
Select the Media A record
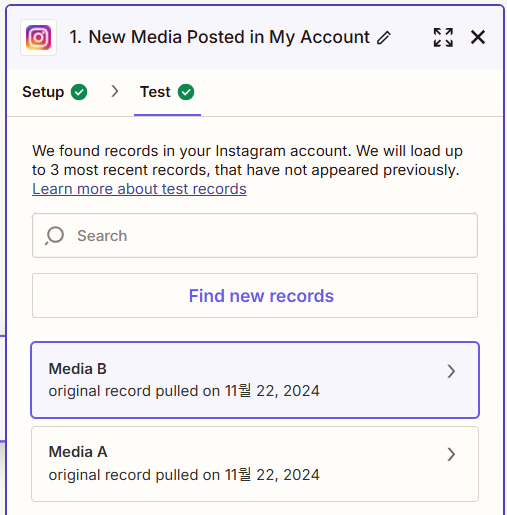(x=255, y=464)
